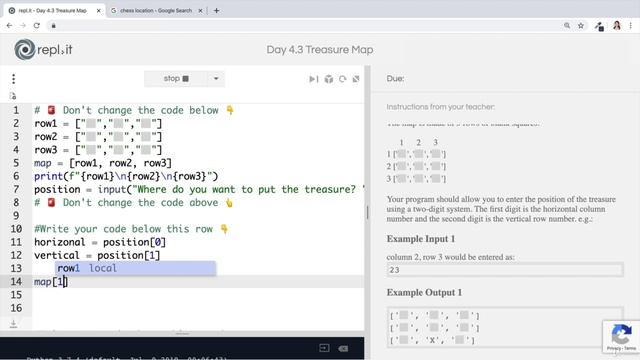
Task: Click line 14 code 'map[1]'
Action: pos(51,282)
